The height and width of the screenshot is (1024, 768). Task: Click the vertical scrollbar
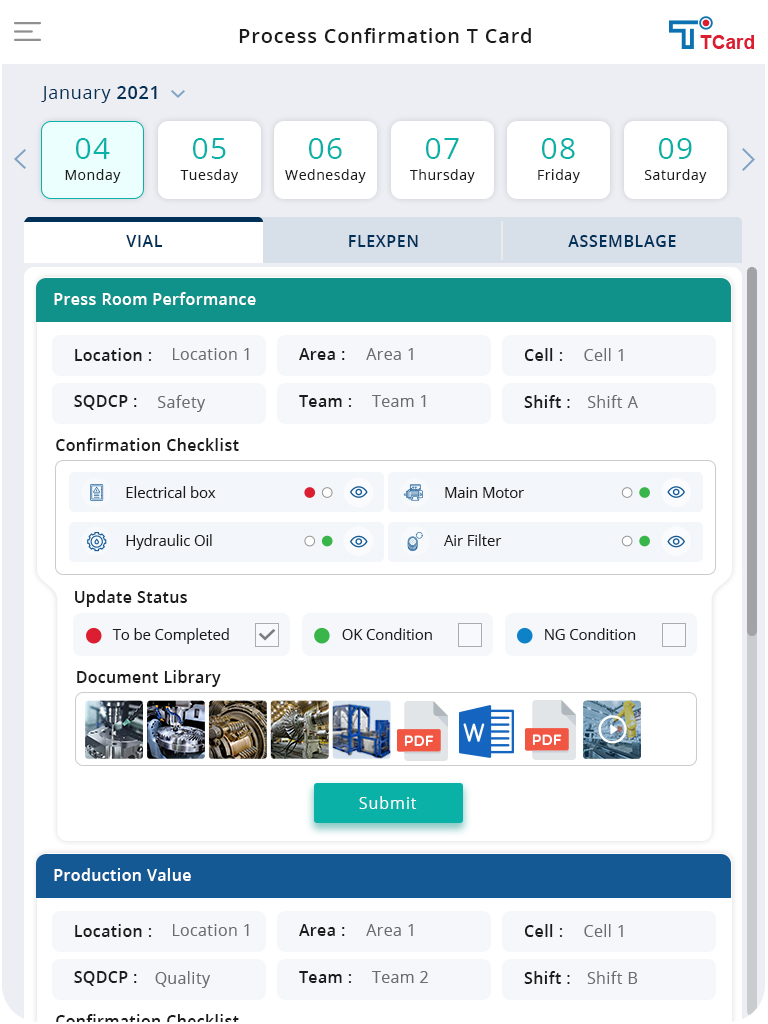pos(752,450)
